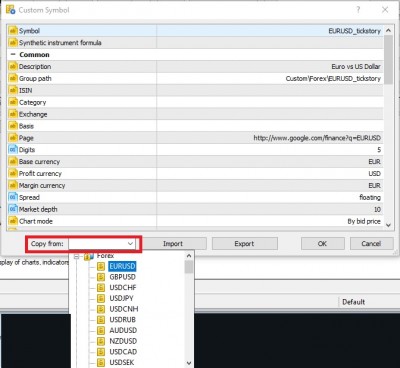The width and height of the screenshot is (400, 368).
Task: Click the Synthetic instrument formula row icon
Action: [13, 43]
